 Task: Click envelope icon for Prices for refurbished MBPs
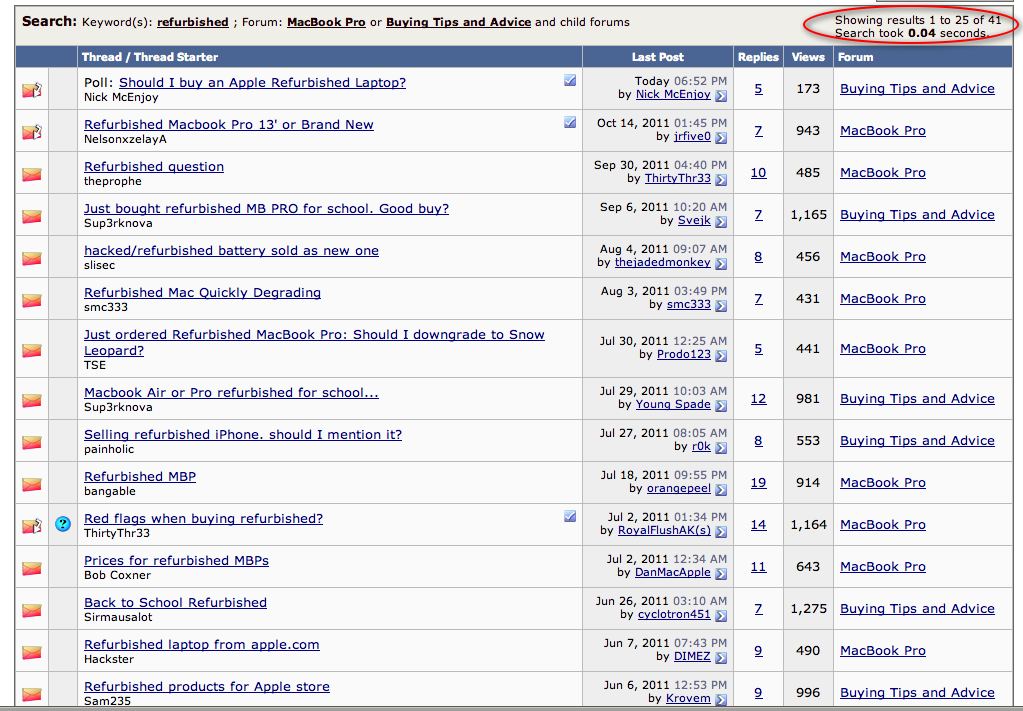click(x=31, y=568)
